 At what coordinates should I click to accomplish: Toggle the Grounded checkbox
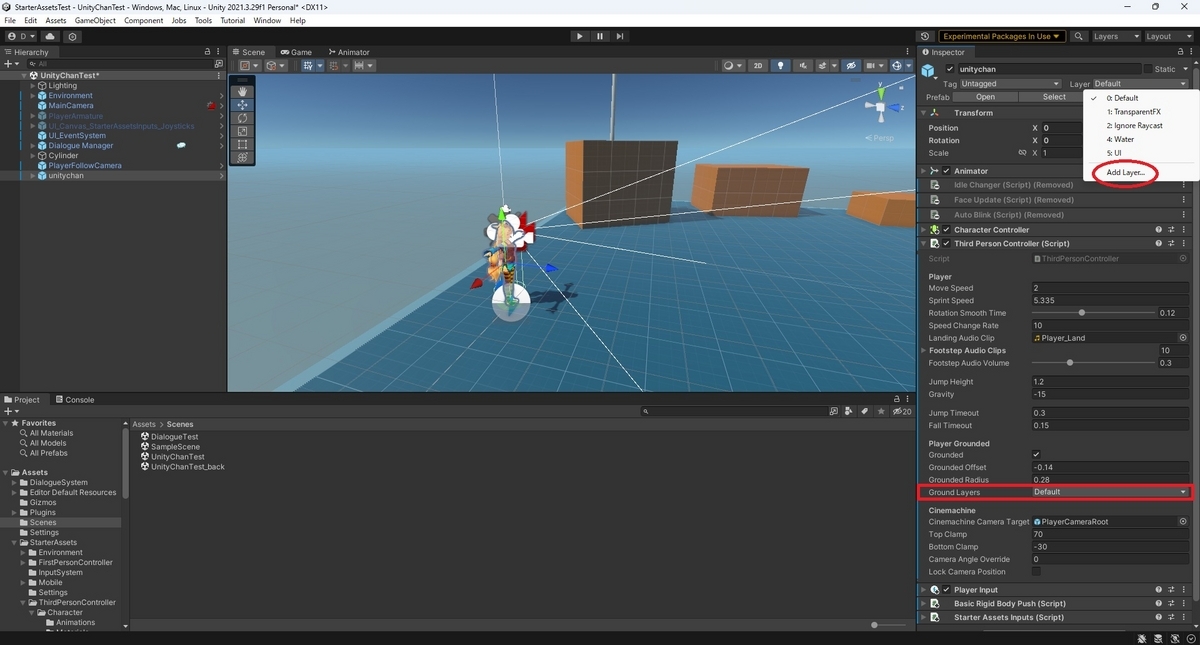1036,454
